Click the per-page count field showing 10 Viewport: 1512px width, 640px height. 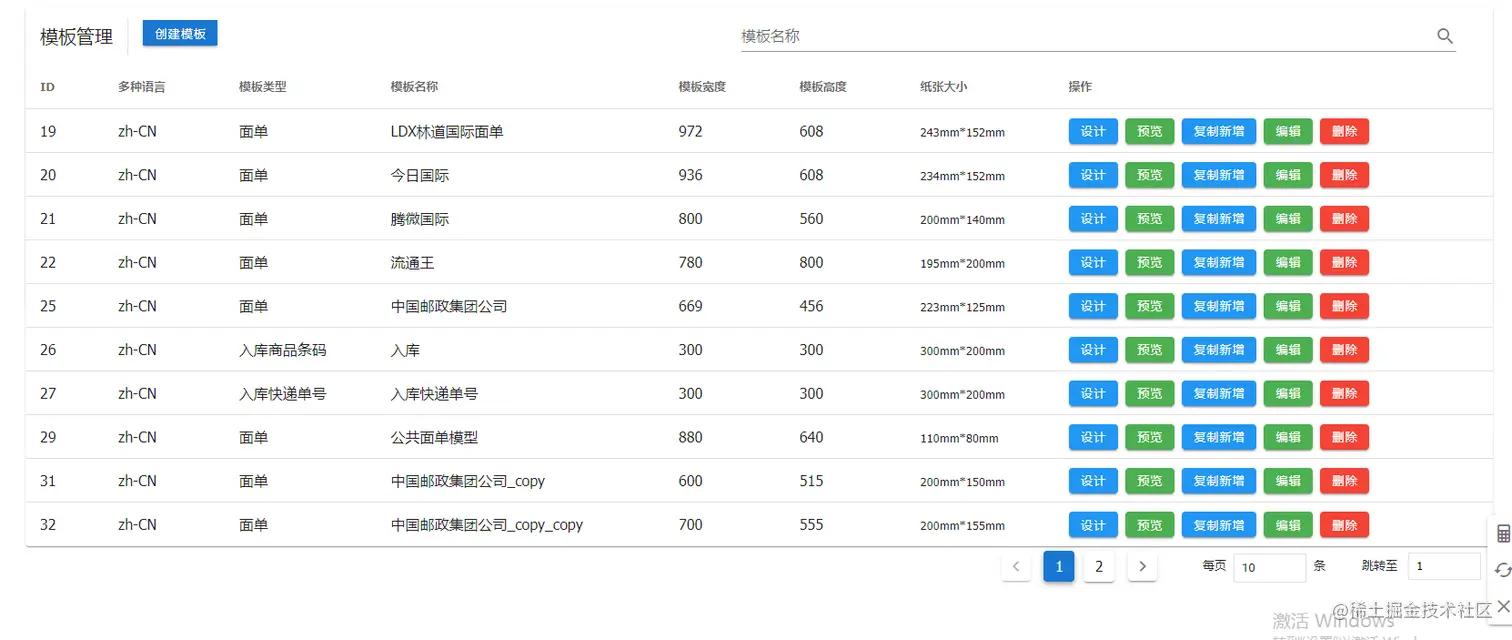tap(1269, 567)
